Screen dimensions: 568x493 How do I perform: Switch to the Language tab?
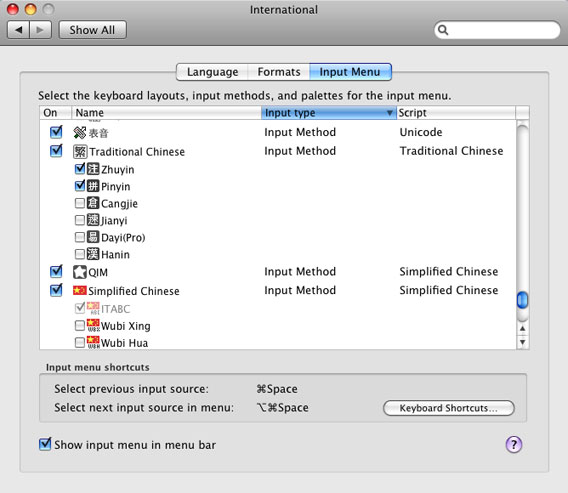[212, 72]
